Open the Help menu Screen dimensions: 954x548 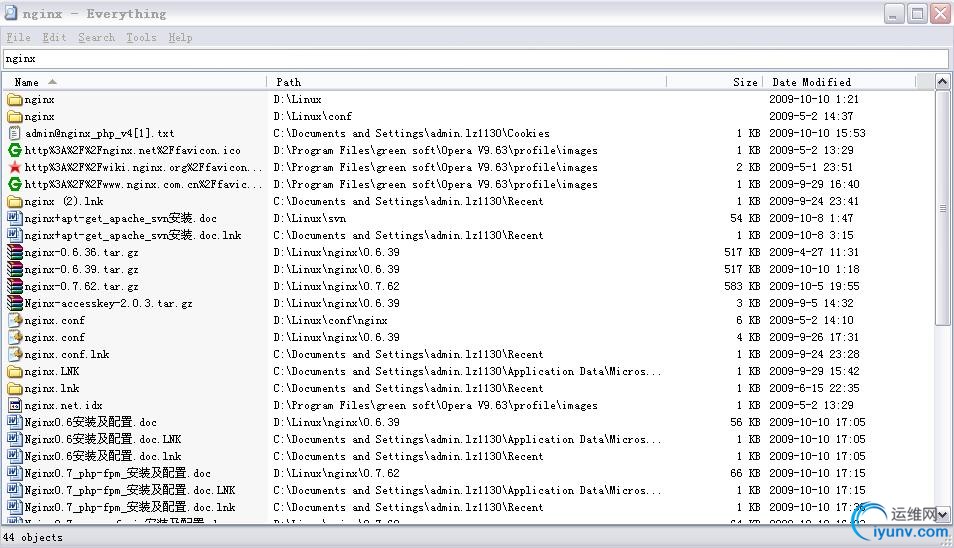[x=180, y=38]
